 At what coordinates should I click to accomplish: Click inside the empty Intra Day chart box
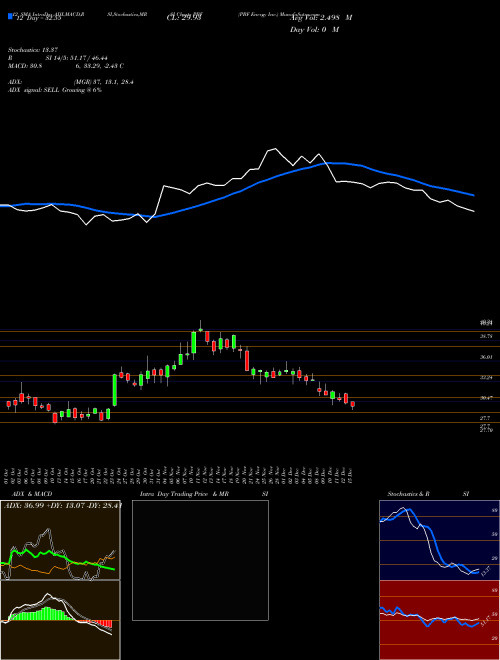point(200,560)
